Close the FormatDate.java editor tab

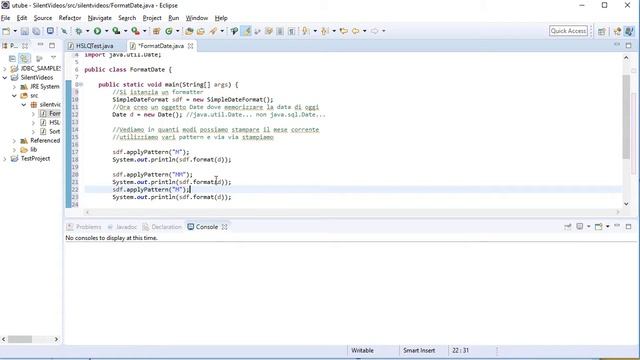[x=191, y=46]
